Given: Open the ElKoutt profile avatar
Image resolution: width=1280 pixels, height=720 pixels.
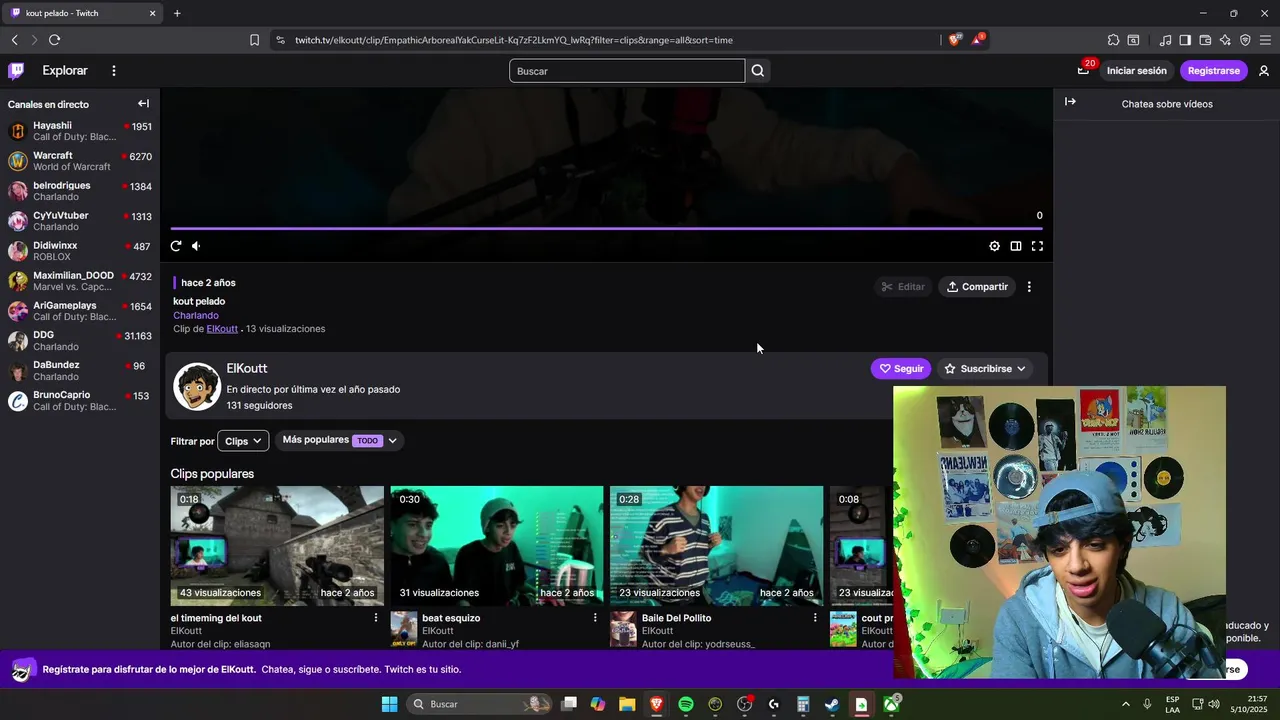Looking at the screenshot, I should point(197,386).
